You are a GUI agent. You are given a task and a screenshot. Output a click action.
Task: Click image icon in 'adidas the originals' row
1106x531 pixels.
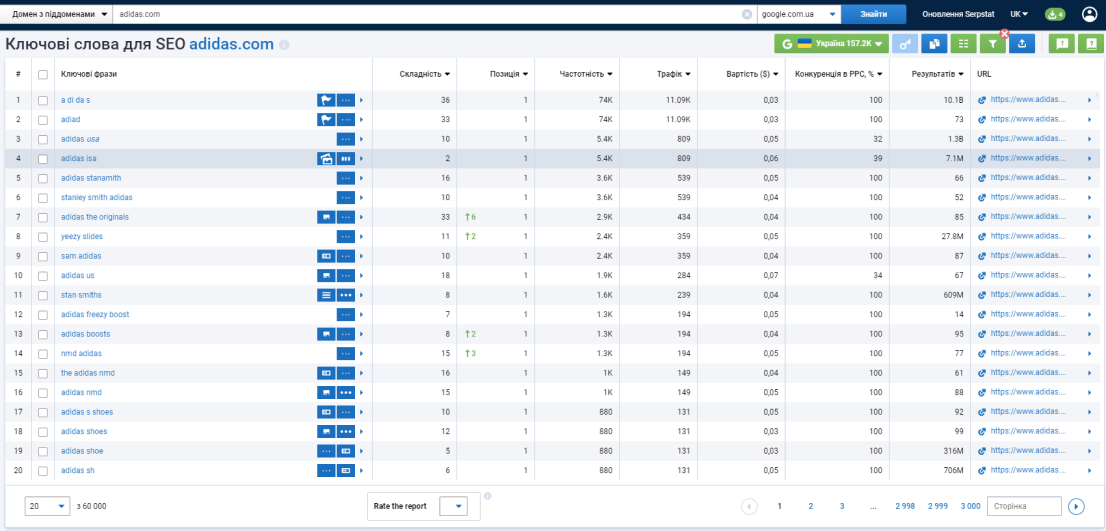click(x=326, y=217)
